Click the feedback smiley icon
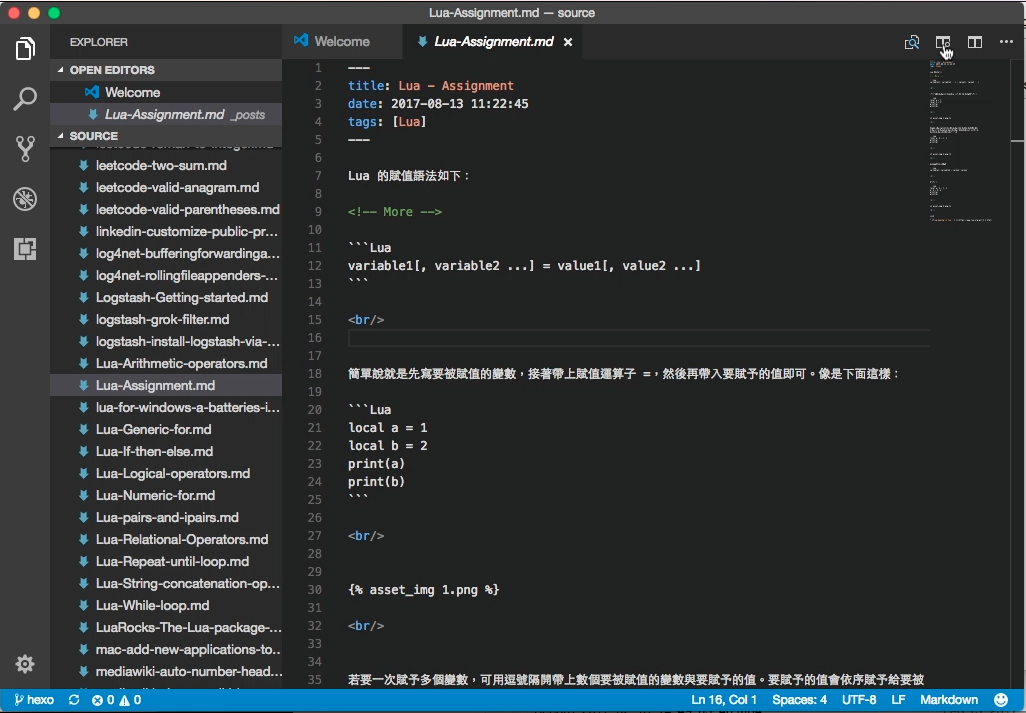The image size is (1026, 713). (x=1001, y=700)
